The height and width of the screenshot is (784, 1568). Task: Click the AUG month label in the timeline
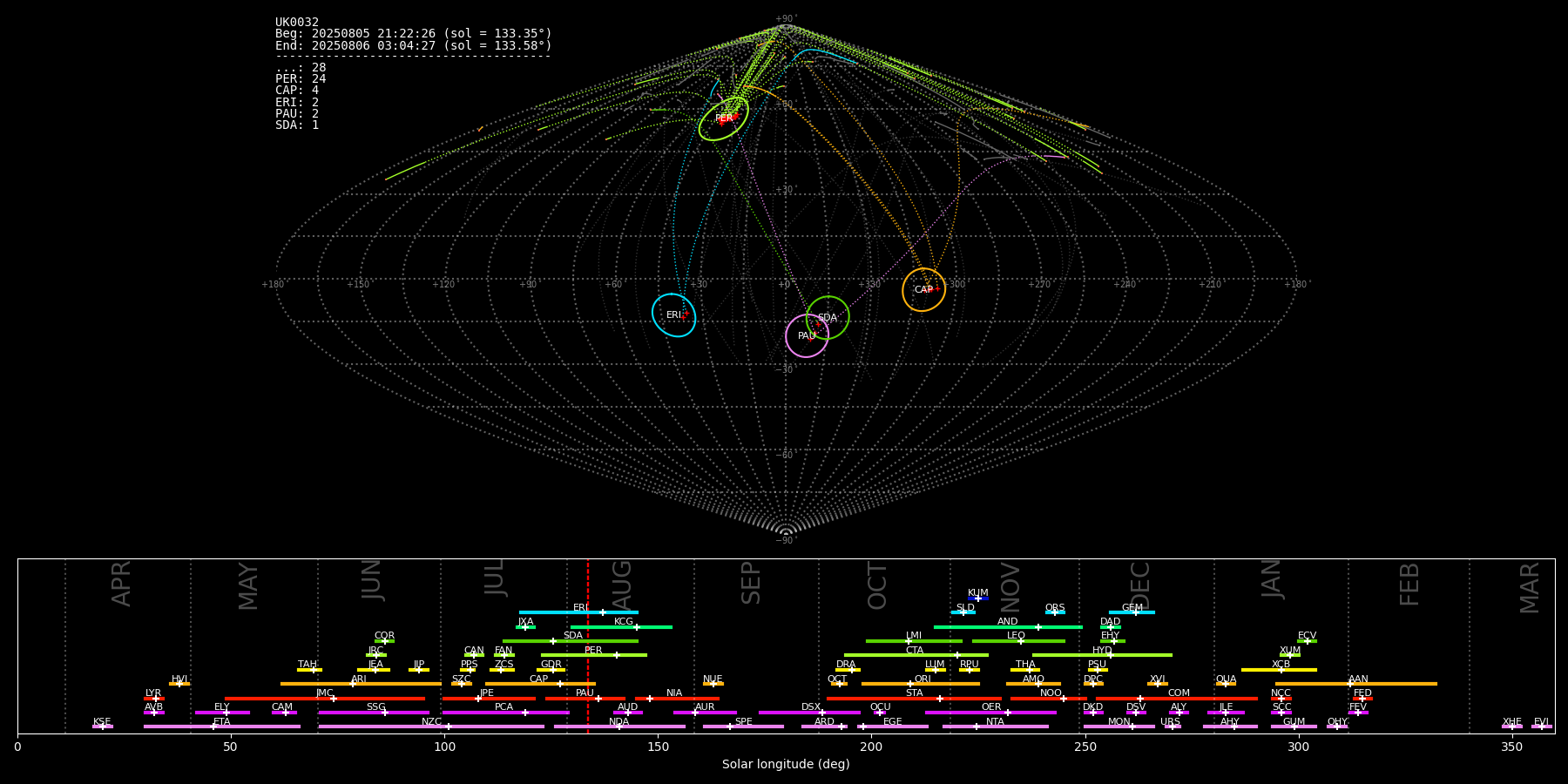[622, 583]
